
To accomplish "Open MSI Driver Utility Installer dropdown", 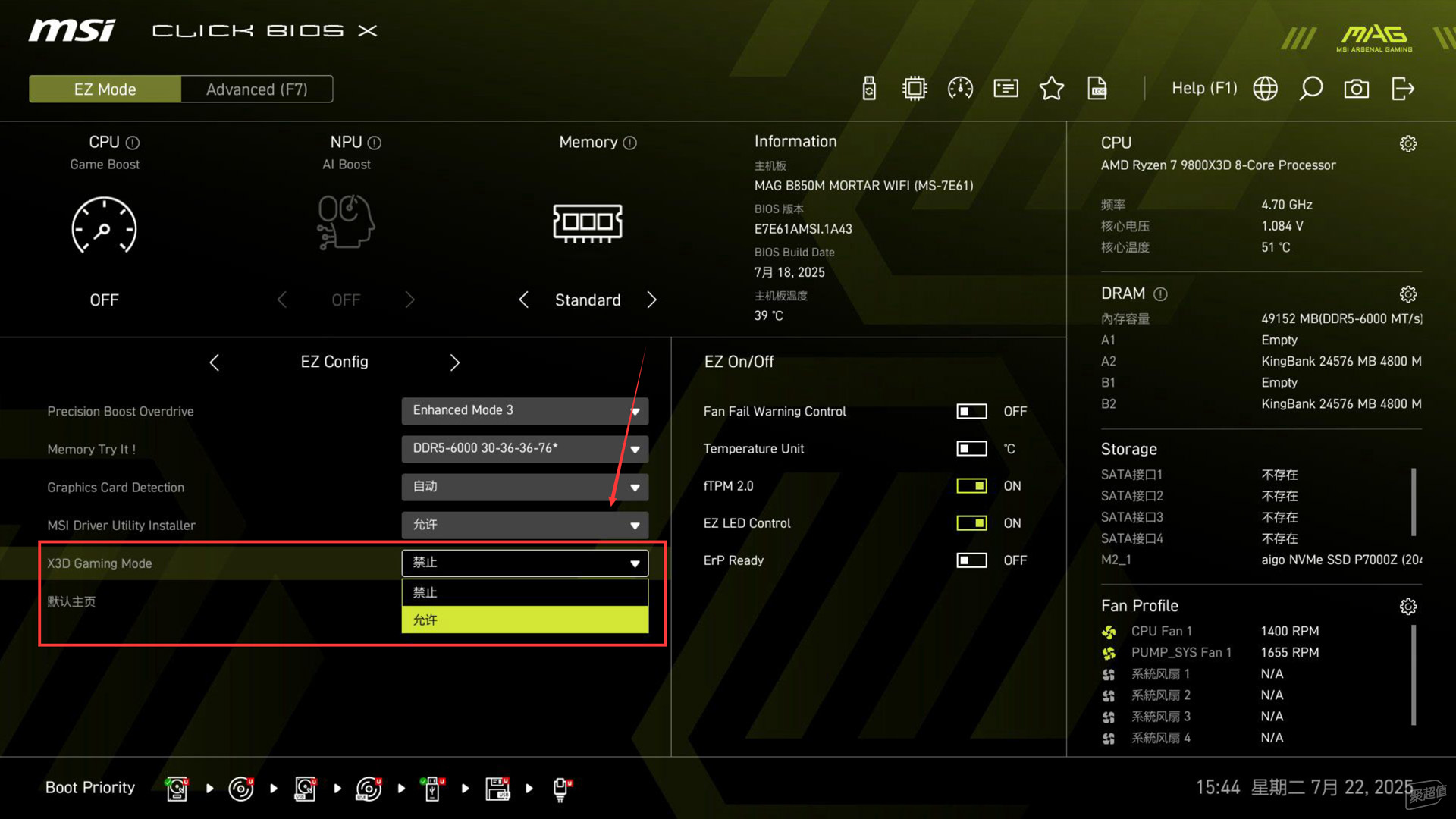I will pyautogui.click(x=525, y=525).
